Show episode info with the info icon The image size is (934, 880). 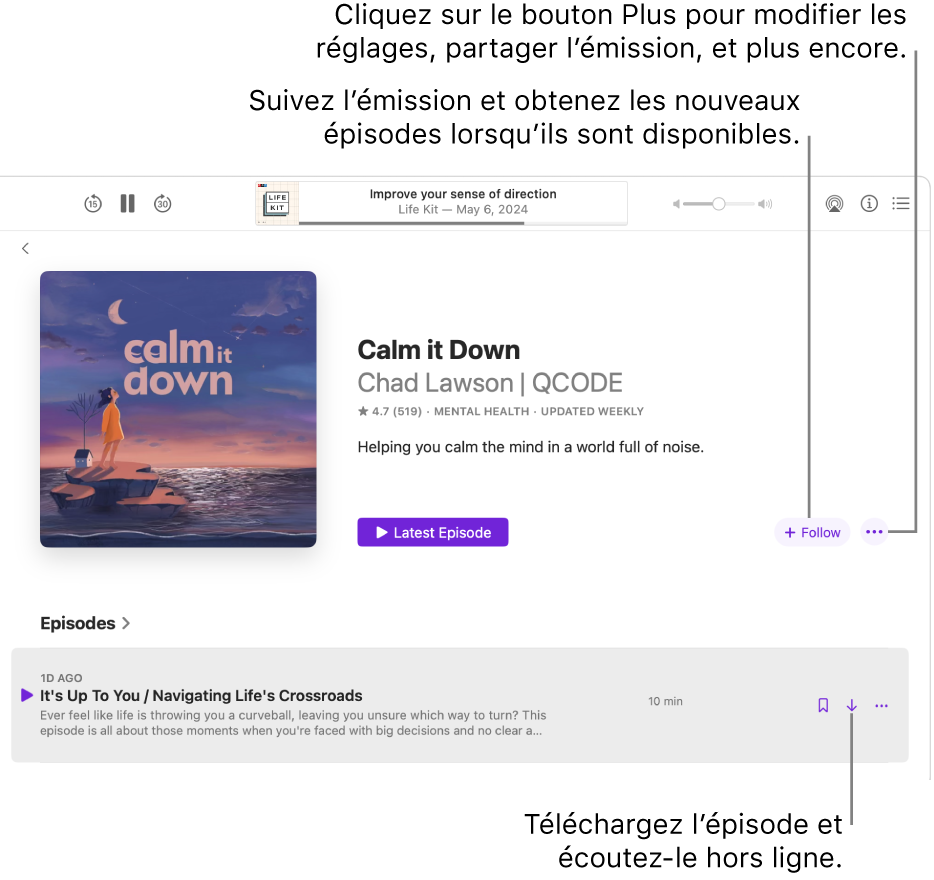tap(869, 204)
